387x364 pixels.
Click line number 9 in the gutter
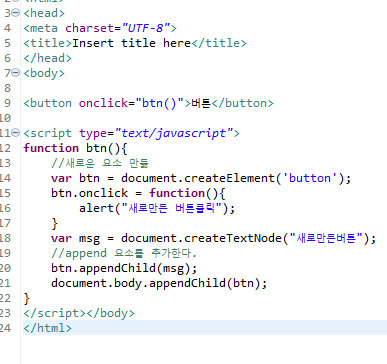(x=7, y=103)
